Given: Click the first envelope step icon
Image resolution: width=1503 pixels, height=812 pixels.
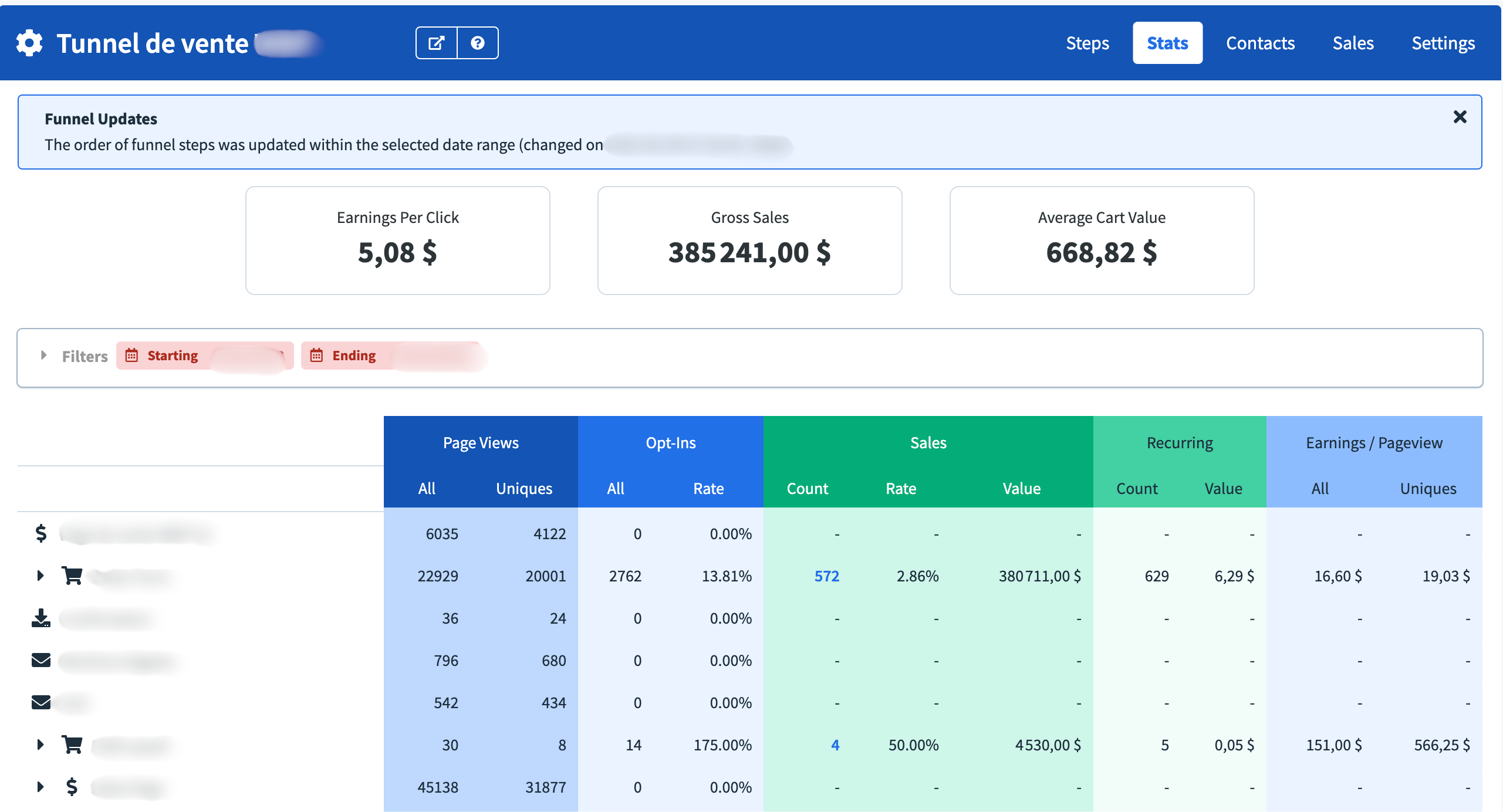Looking at the screenshot, I should click(x=41, y=661).
